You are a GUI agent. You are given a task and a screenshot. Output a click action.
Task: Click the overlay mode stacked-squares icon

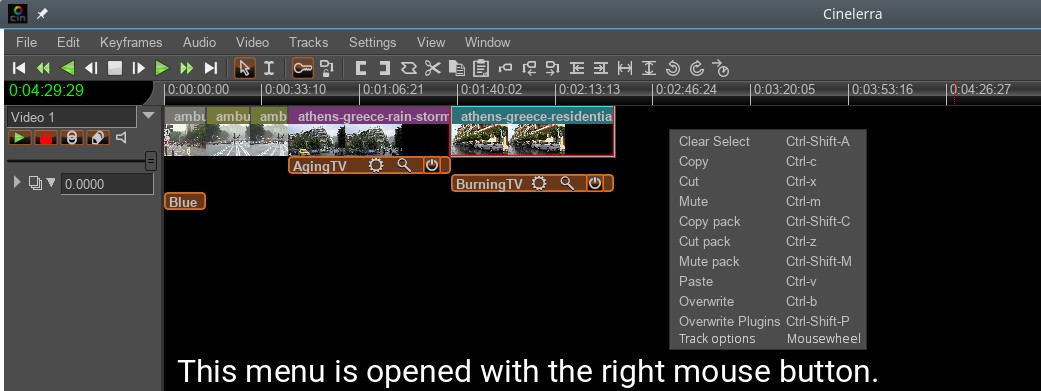pos(36,183)
